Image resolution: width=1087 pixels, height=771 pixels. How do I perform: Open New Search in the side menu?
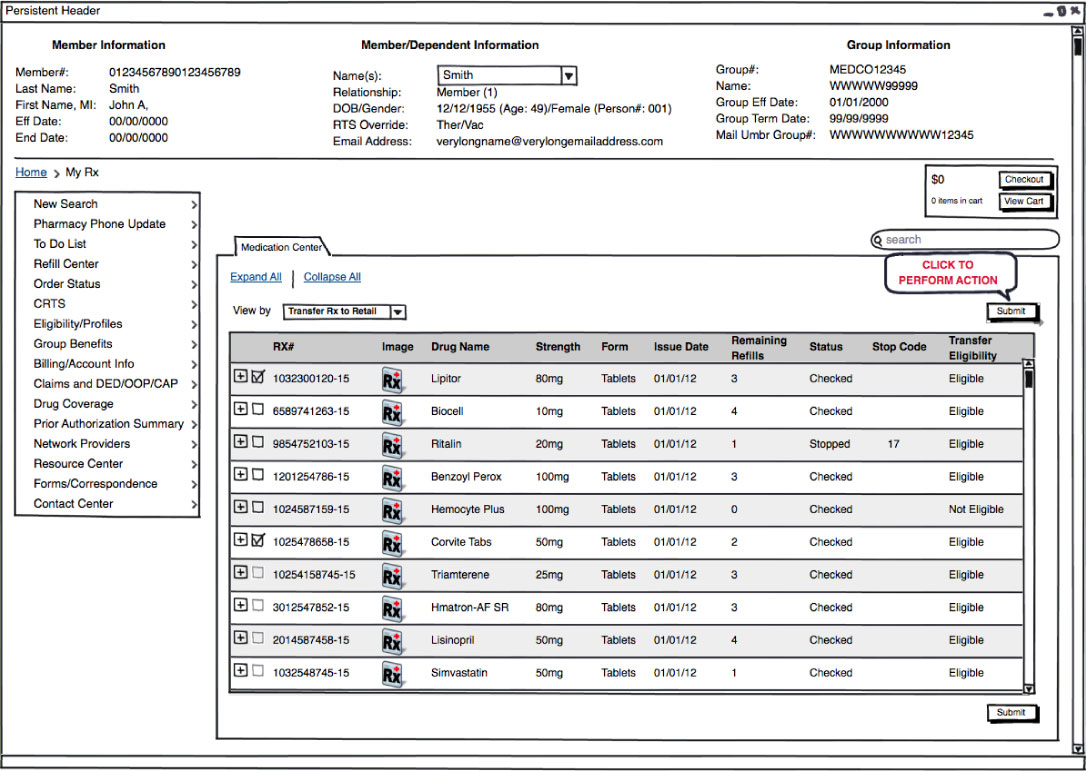[x=107, y=204]
